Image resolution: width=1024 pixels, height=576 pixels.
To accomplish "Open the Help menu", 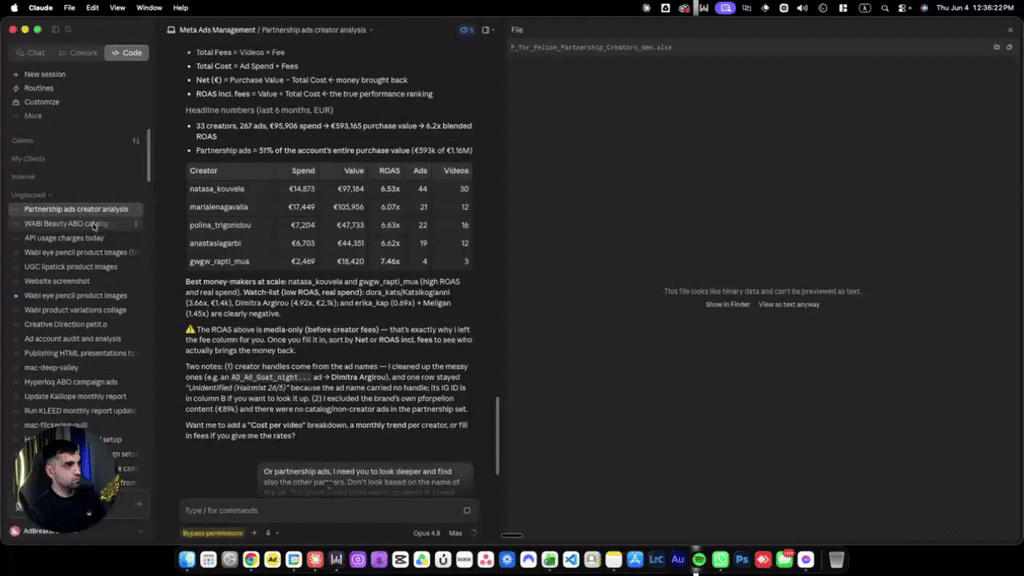I will (x=180, y=8).
